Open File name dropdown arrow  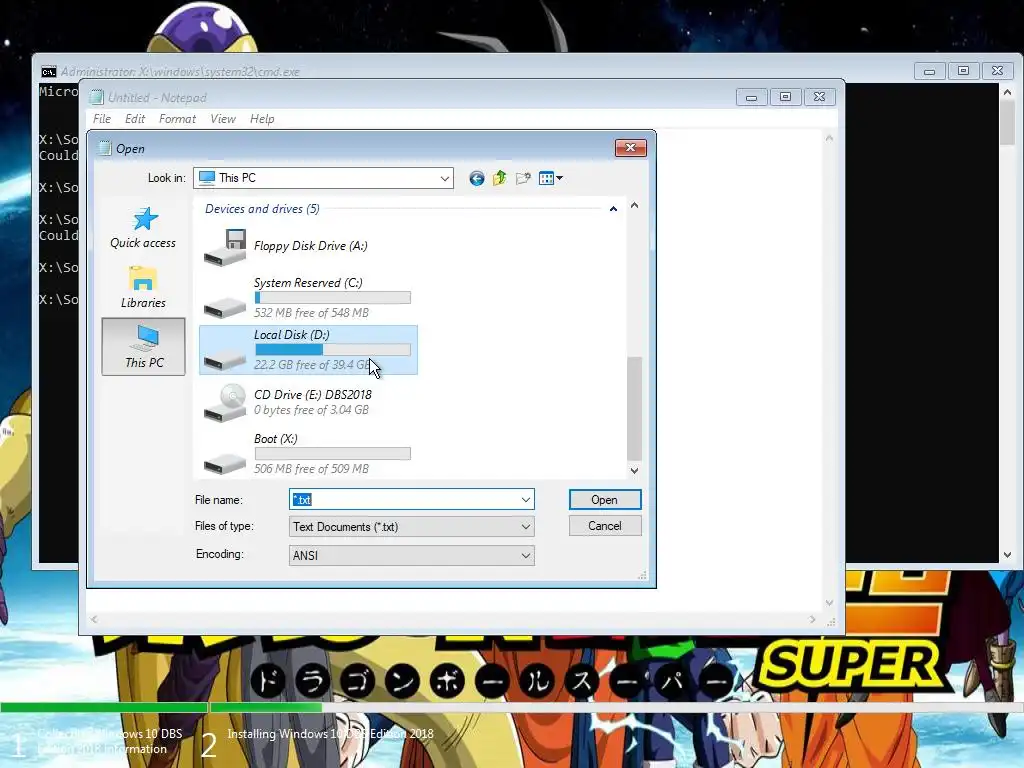[526, 500]
